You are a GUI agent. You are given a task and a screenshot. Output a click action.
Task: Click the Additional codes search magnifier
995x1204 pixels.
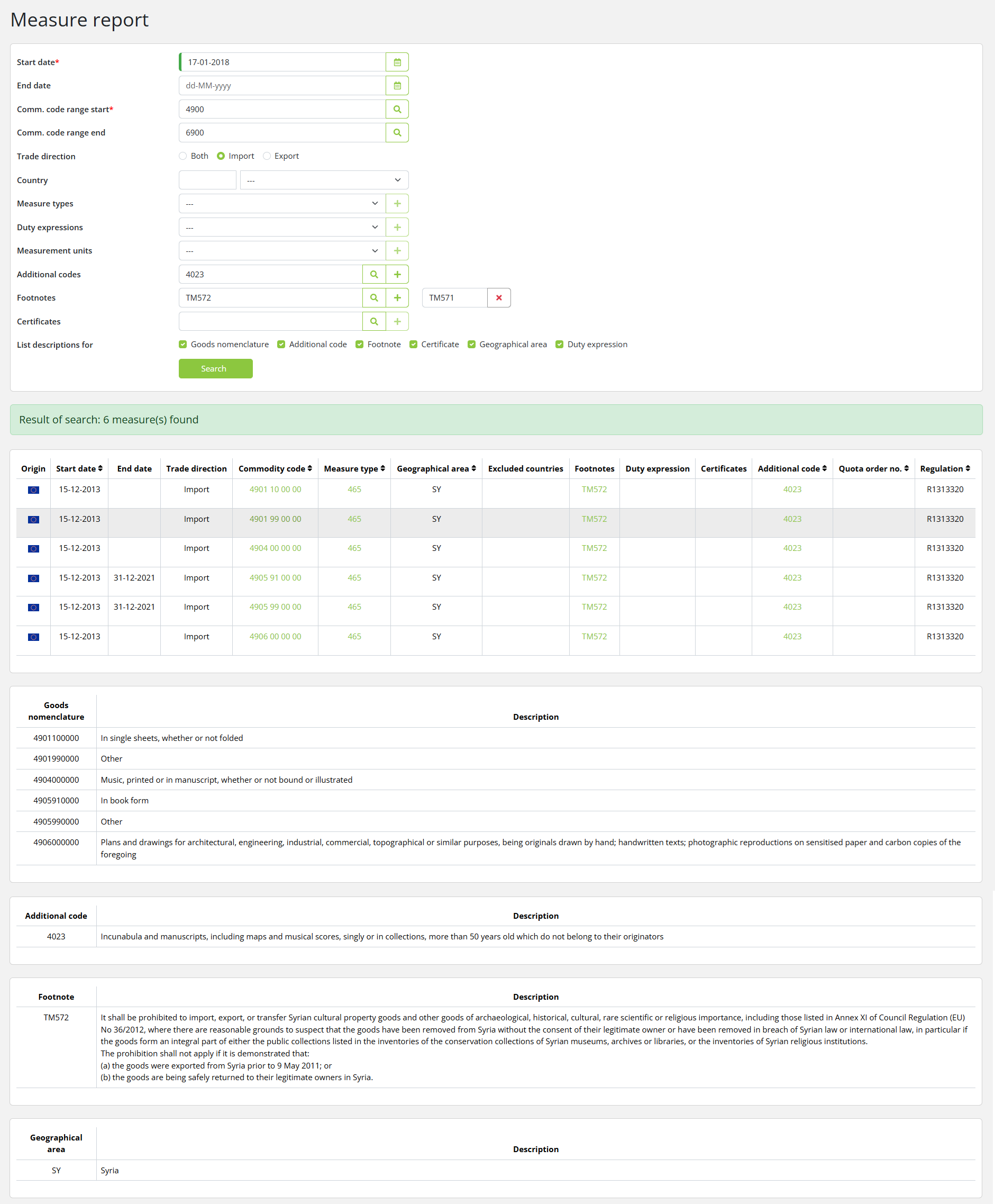pyautogui.click(x=373, y=274)
